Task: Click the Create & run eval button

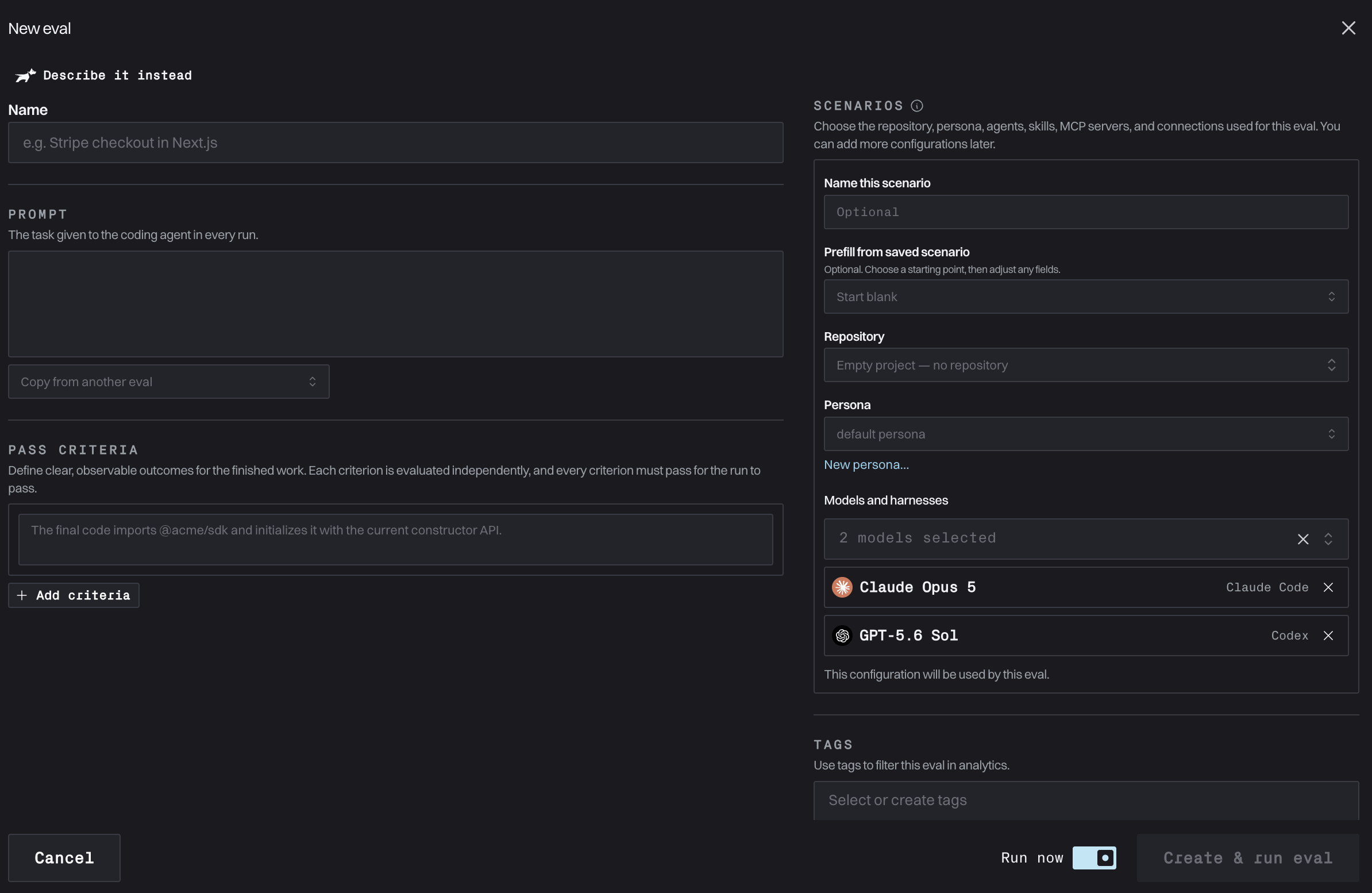Action: coord(1248,858)
